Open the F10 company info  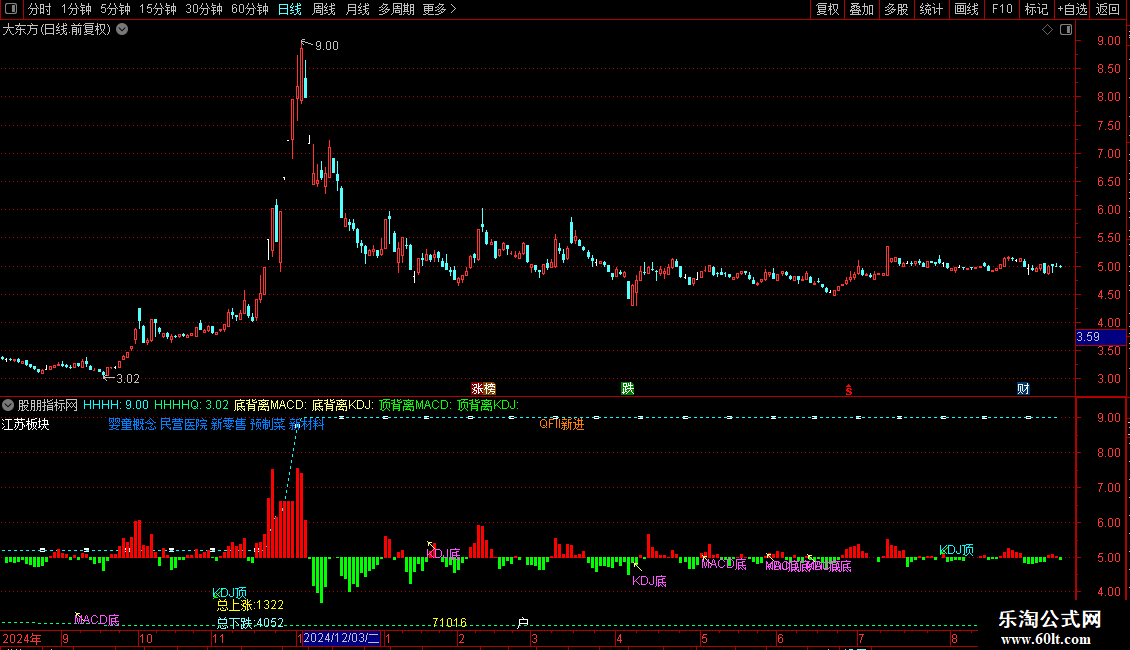pos(1002,9)
